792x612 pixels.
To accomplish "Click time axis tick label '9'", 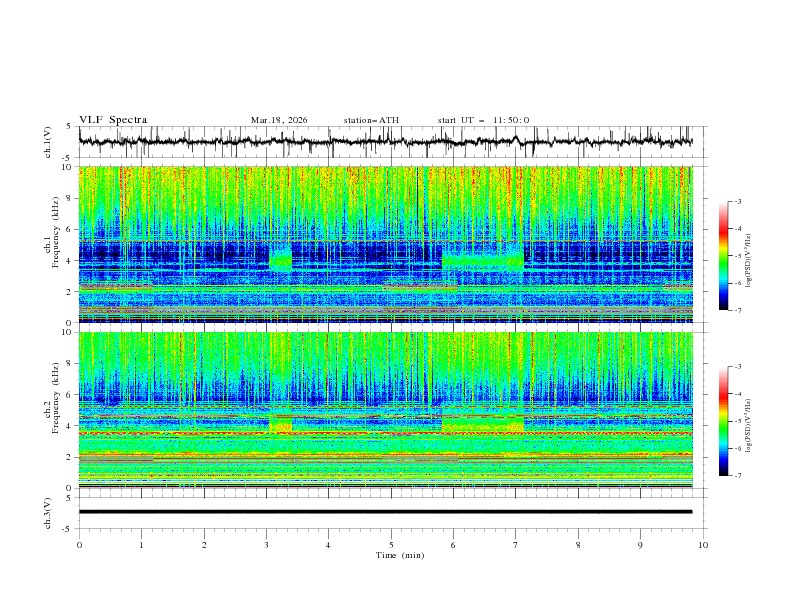I will [x=640, y=545].
